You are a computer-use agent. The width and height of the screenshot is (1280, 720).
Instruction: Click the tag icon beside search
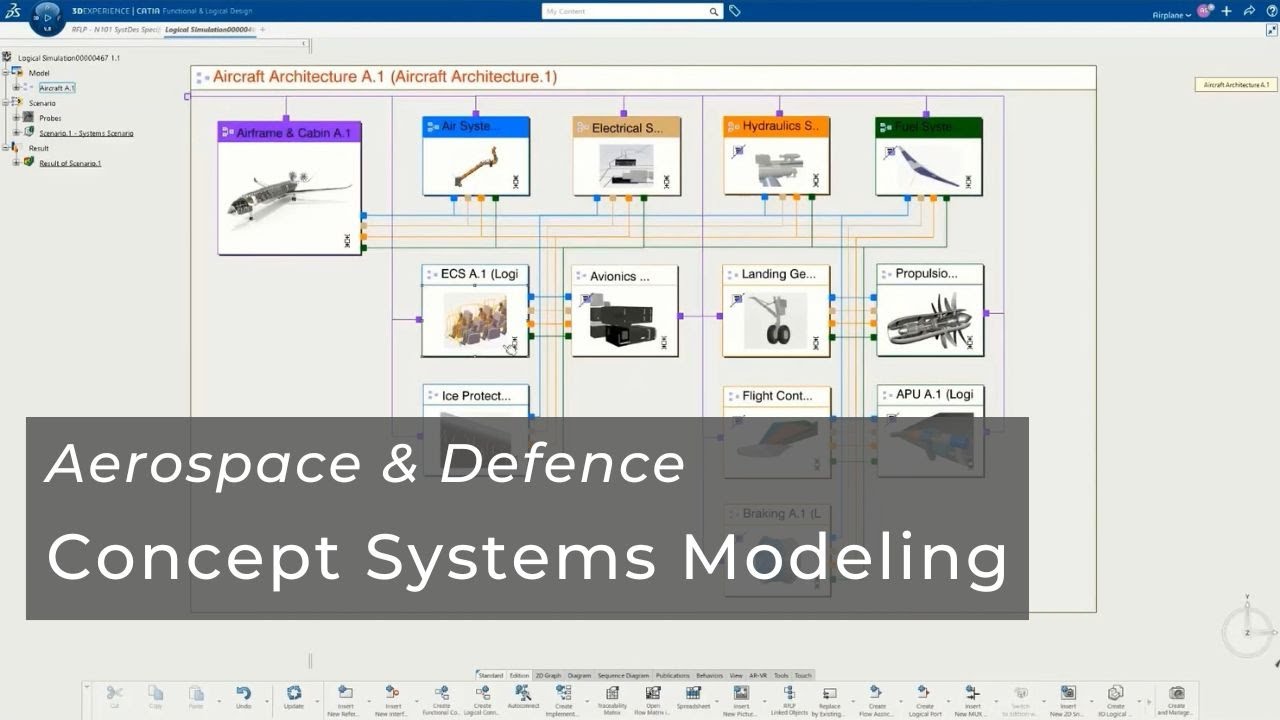[x=735, y=11]
